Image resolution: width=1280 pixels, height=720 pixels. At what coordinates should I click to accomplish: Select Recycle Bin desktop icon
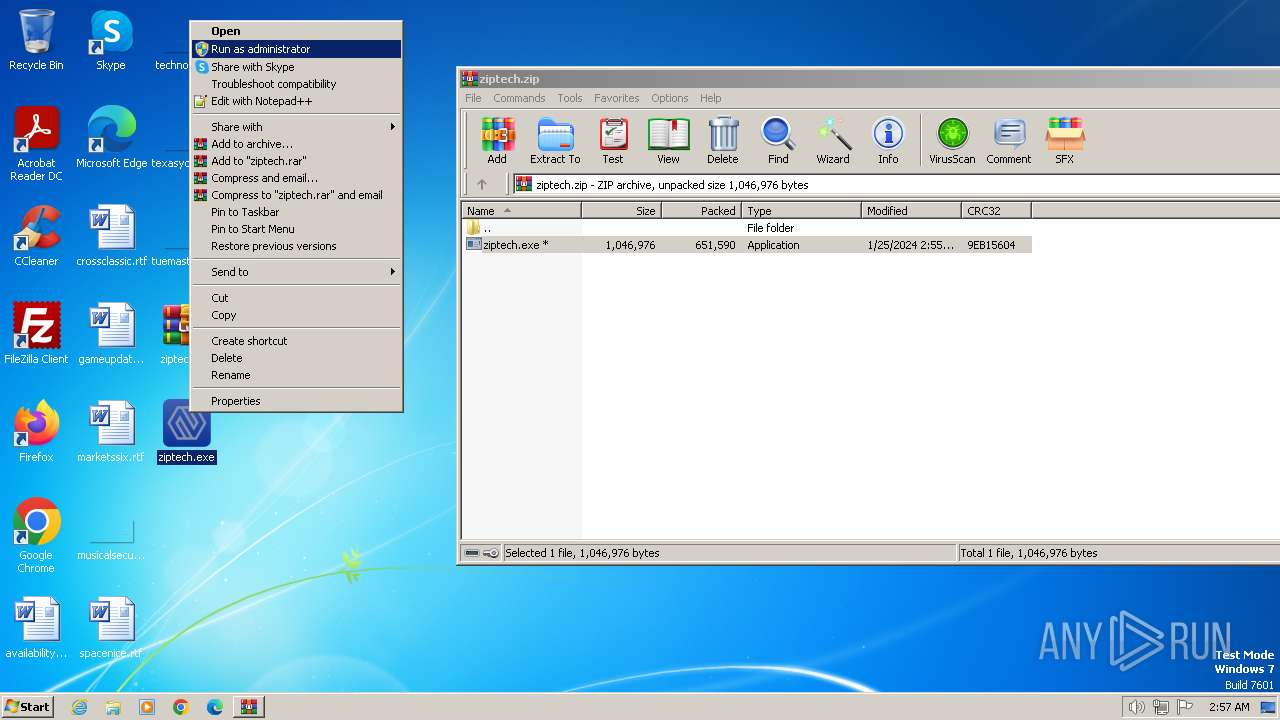[36, 40]
